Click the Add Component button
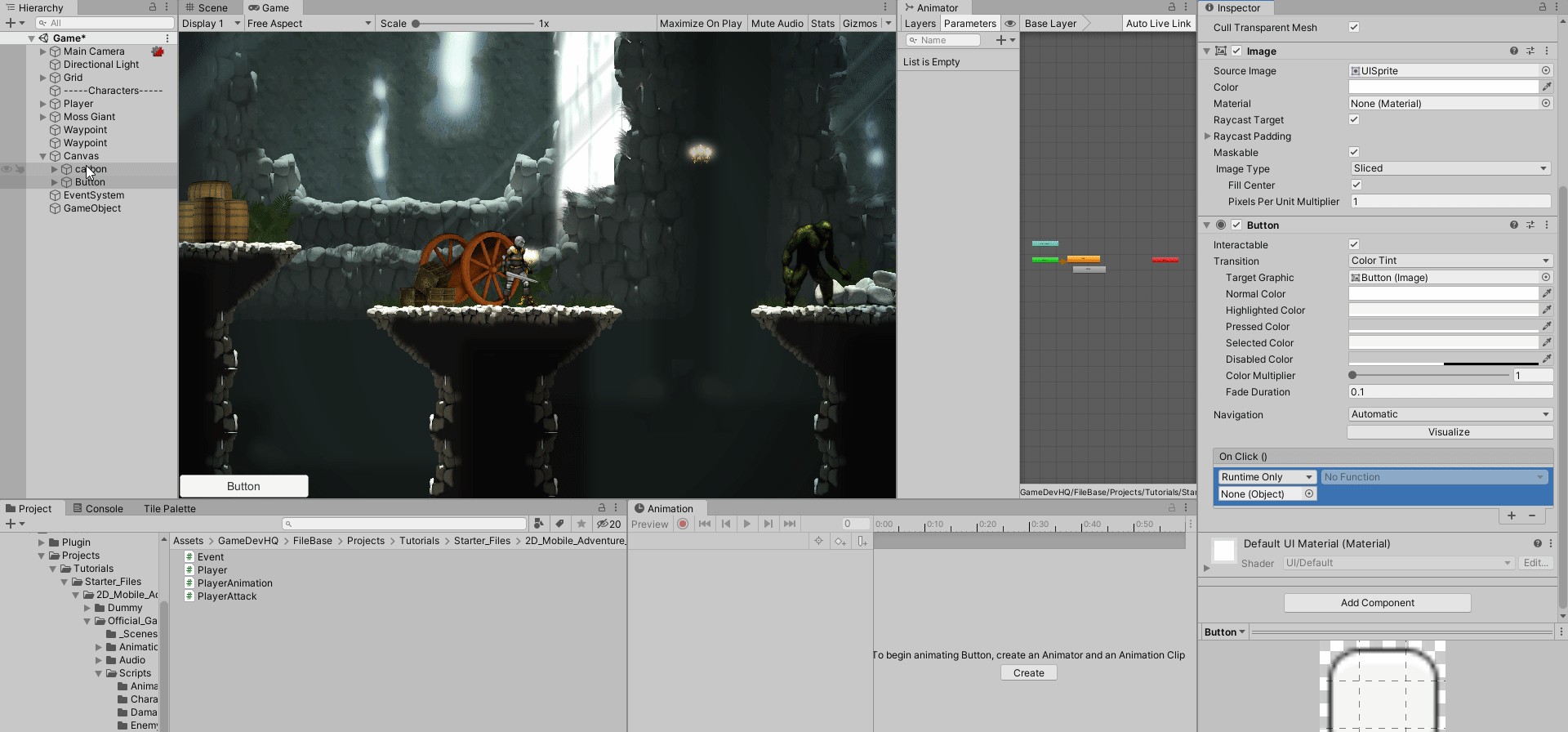1568x732 pixels. (1378, 603)
